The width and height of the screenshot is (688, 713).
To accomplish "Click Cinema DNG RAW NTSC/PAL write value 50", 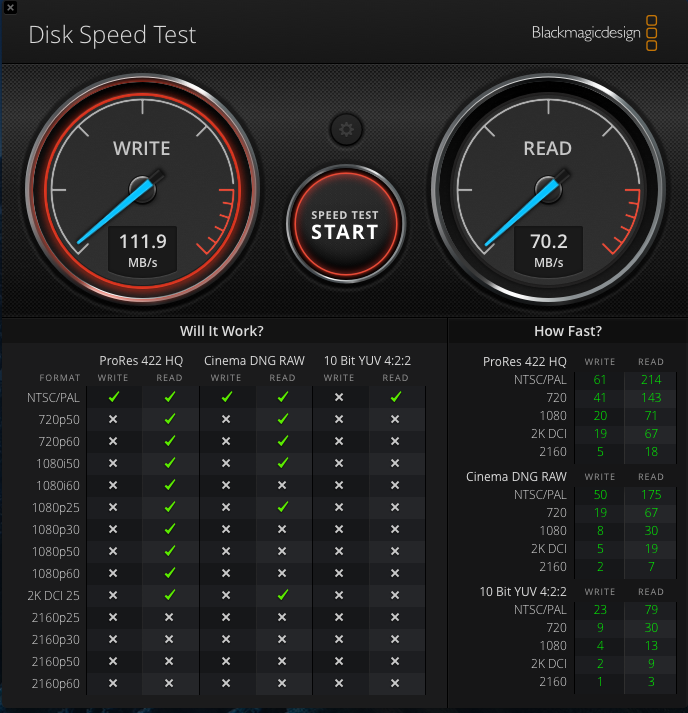I will pyautogui.click(x=600, y=495).
